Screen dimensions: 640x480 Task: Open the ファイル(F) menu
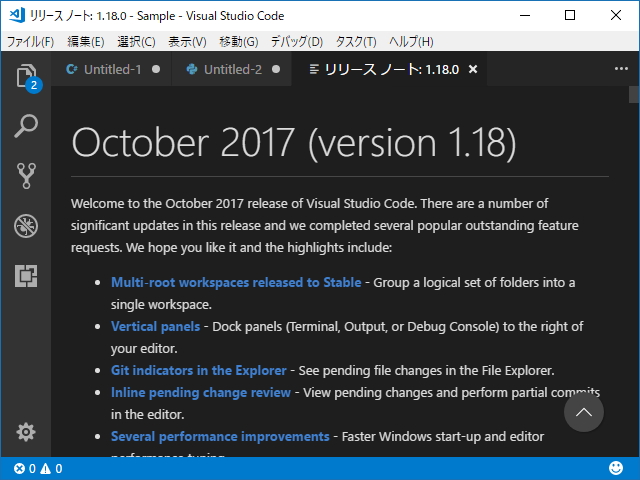click(x=31, y=42)
